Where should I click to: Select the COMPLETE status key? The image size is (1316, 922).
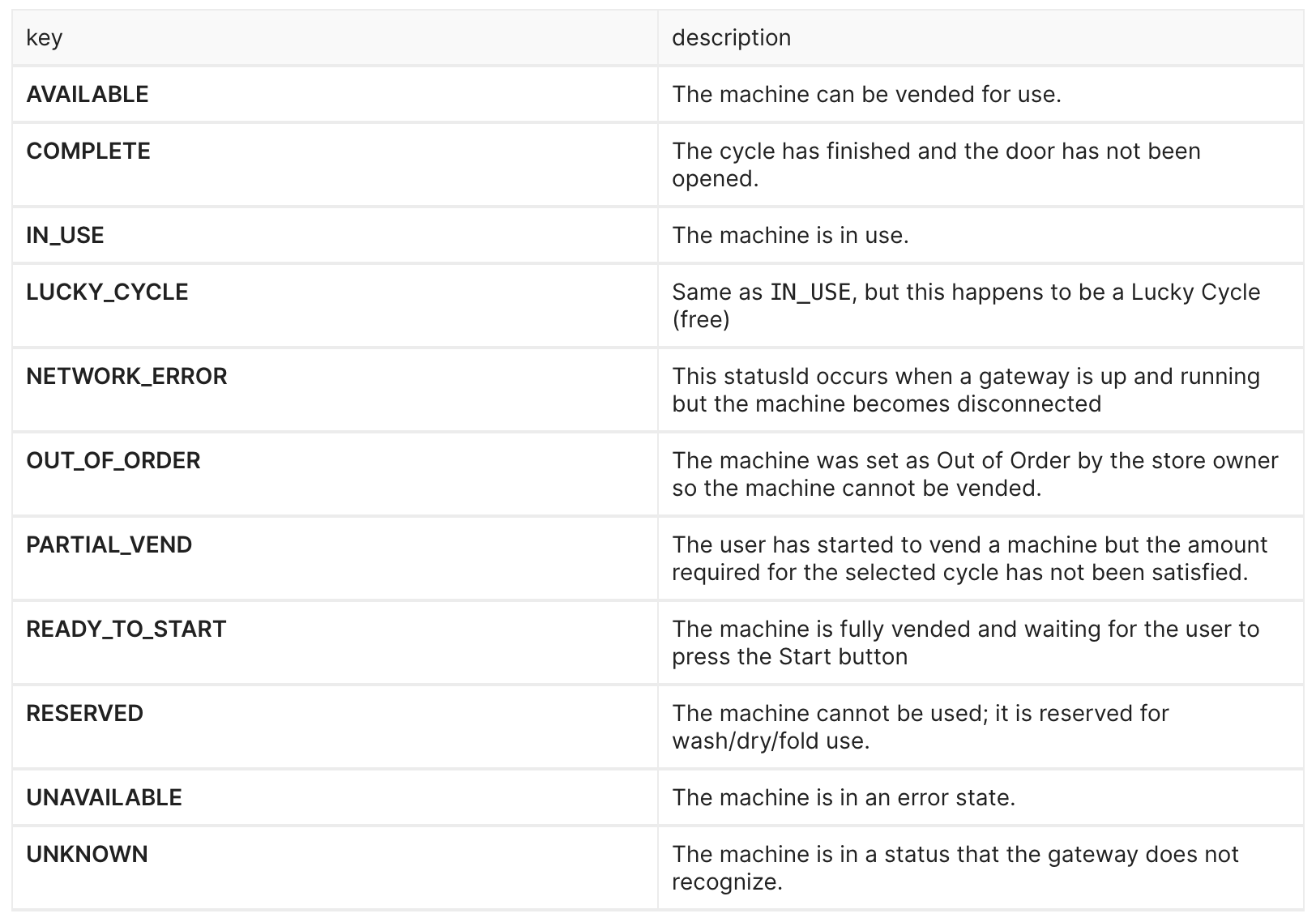coord(88,151)
